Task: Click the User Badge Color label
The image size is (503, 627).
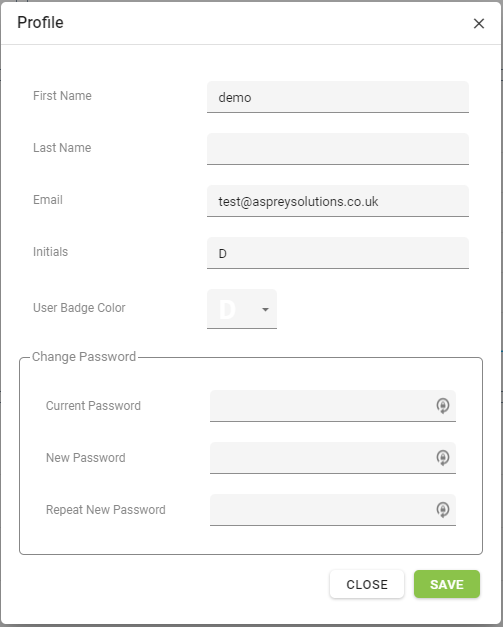Action: coord(79,308)
